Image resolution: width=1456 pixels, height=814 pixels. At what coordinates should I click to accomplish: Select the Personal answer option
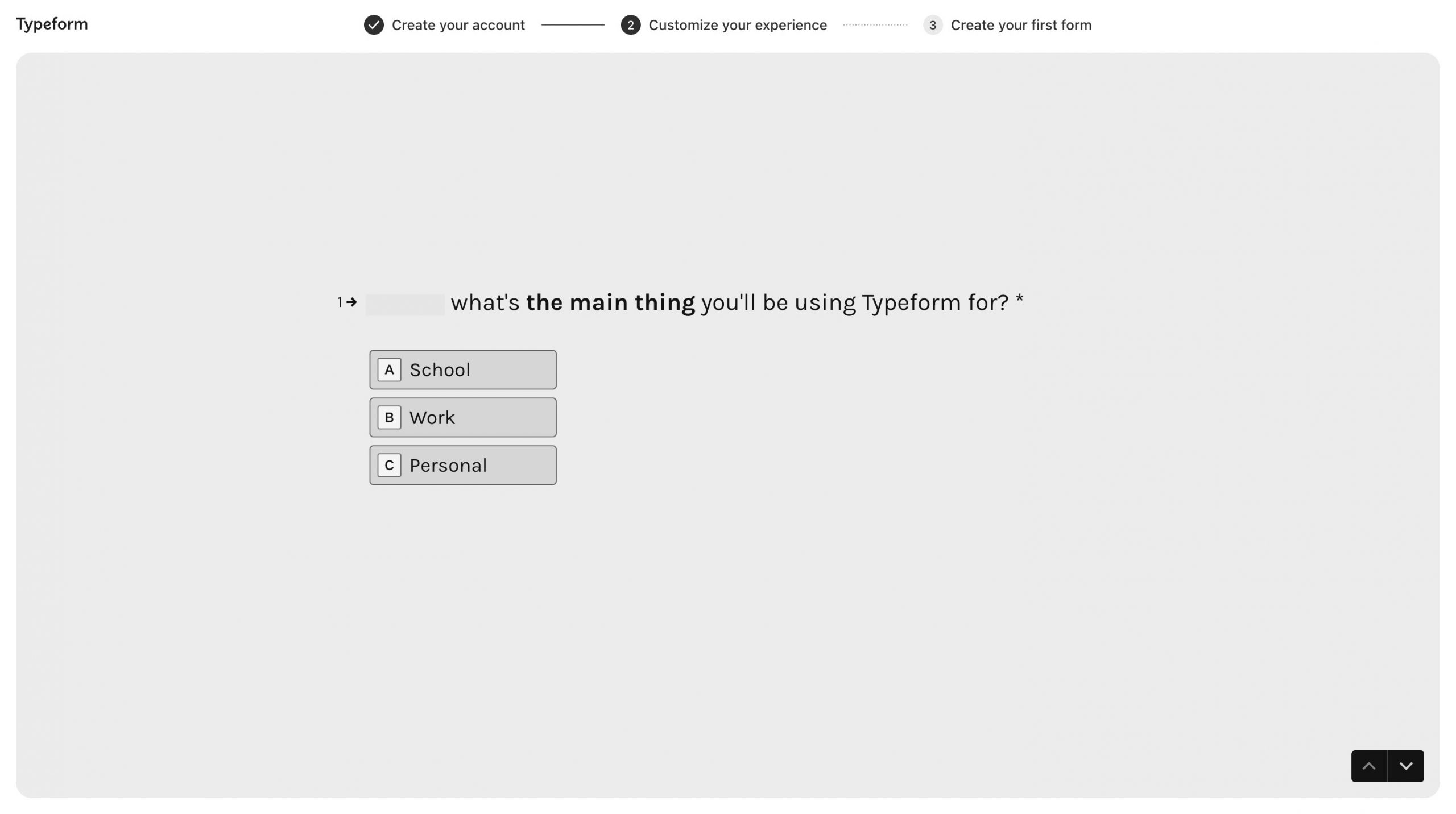tap(463, 465)
